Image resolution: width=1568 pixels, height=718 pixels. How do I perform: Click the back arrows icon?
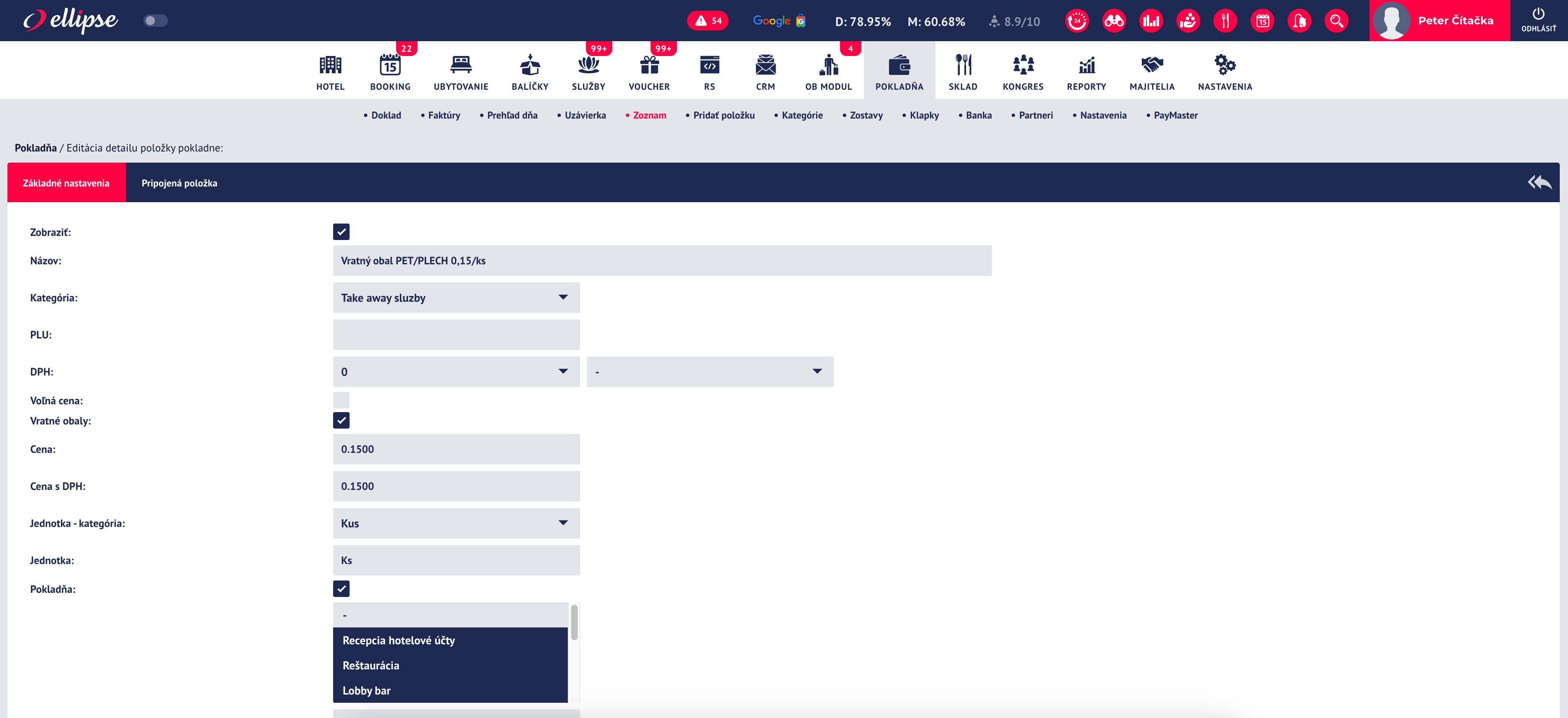pyautogui.click(x=1540, y=182)
